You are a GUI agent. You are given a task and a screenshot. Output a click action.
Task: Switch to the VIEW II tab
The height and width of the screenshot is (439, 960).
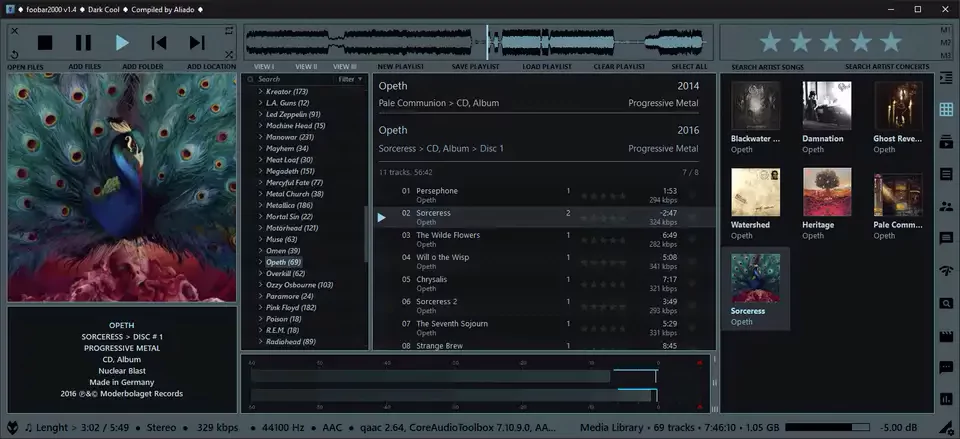[x=306, y=67]
